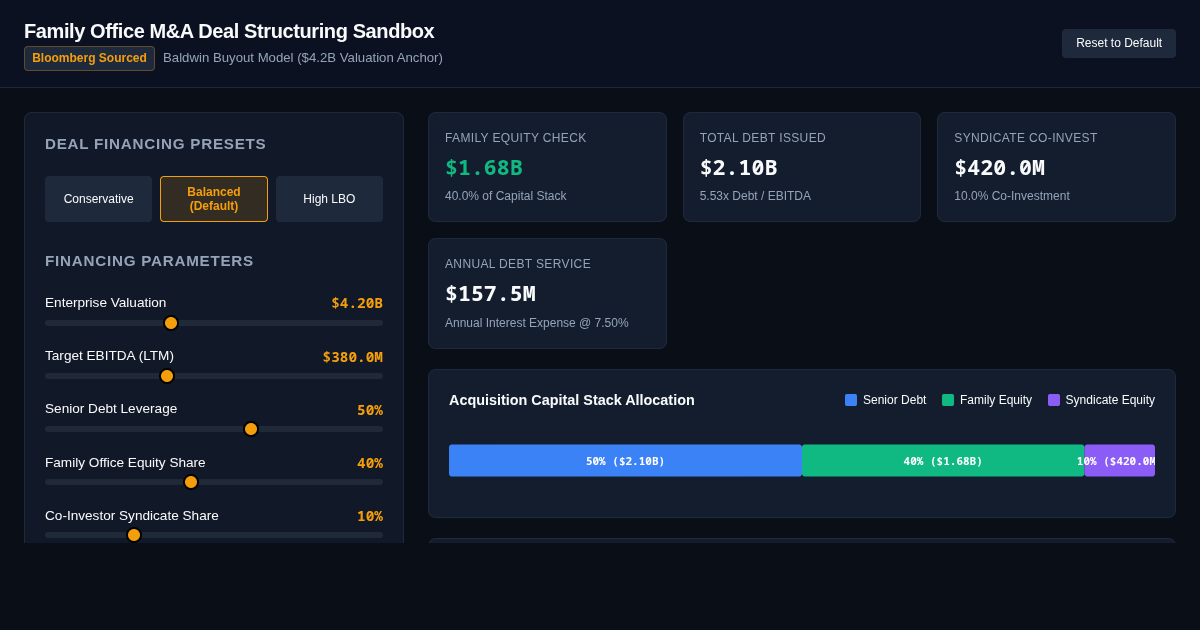Click the green 40% ($1.68B) bar segment
1200x630 pixels.
point(943,461)
